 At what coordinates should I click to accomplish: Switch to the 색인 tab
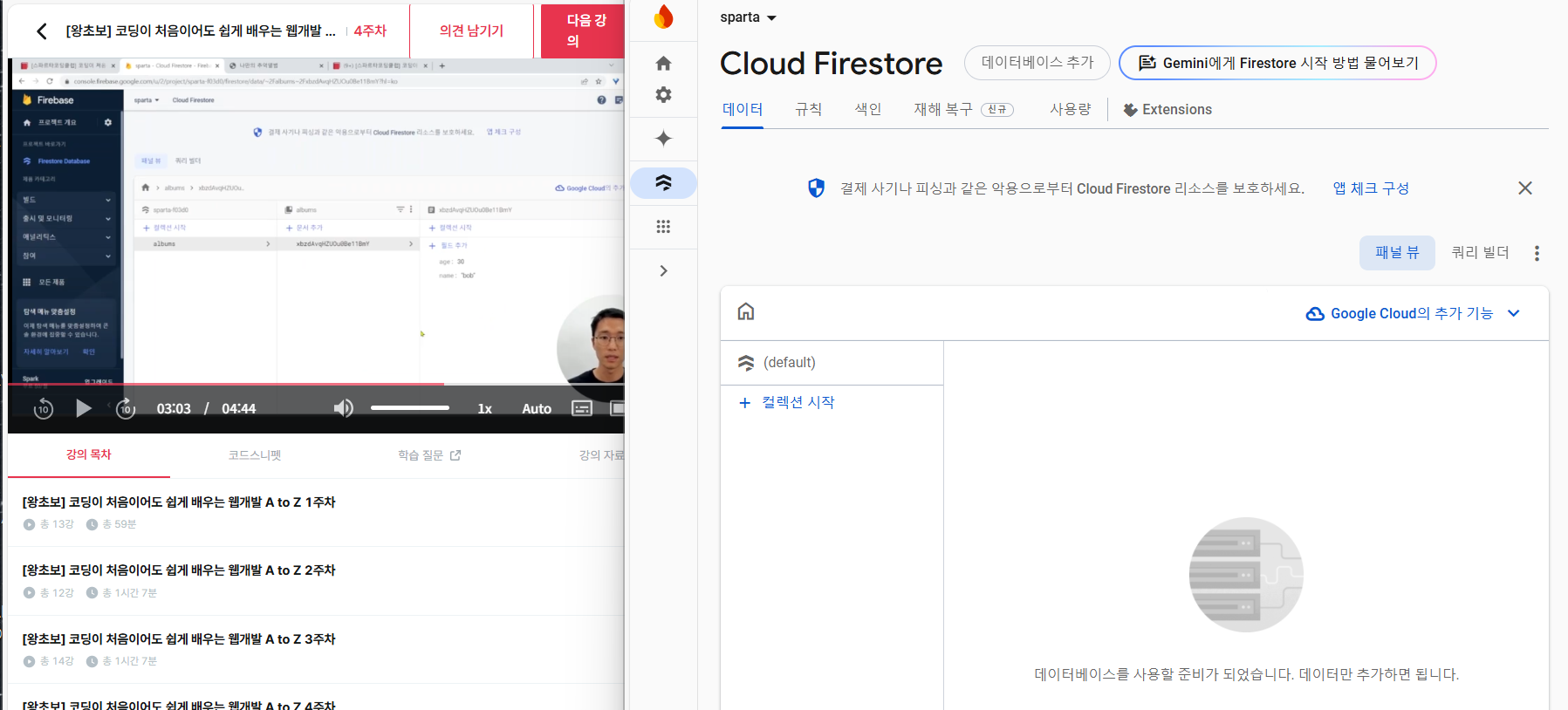point(868,109)
